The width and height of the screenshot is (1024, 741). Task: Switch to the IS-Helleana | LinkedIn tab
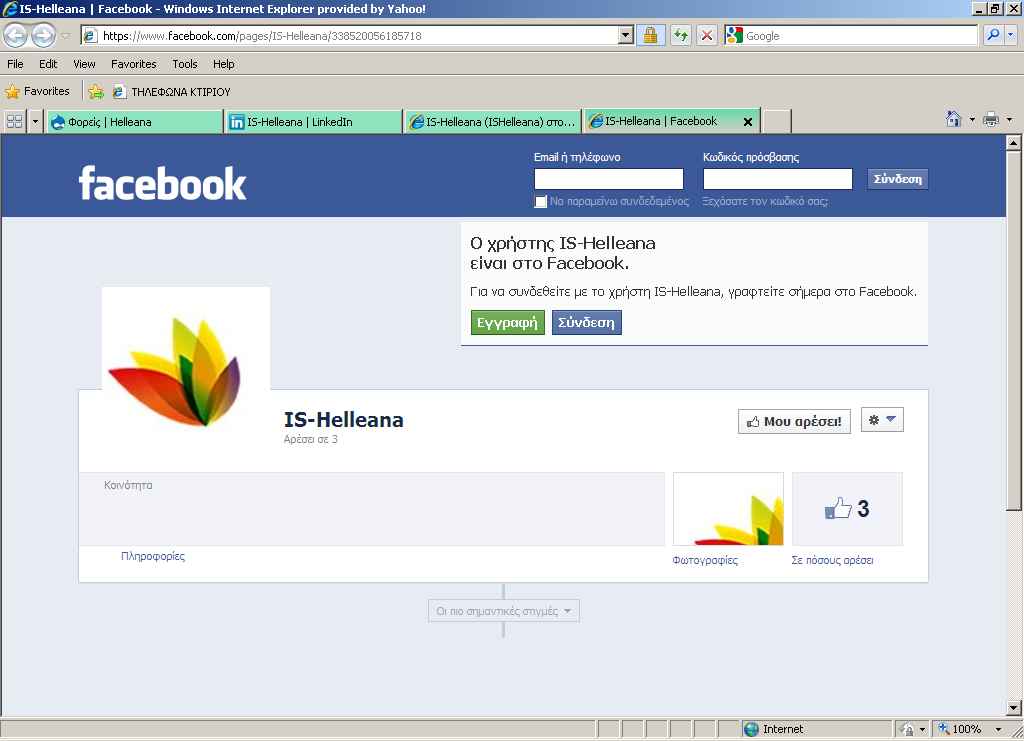[x=313, y=122]
